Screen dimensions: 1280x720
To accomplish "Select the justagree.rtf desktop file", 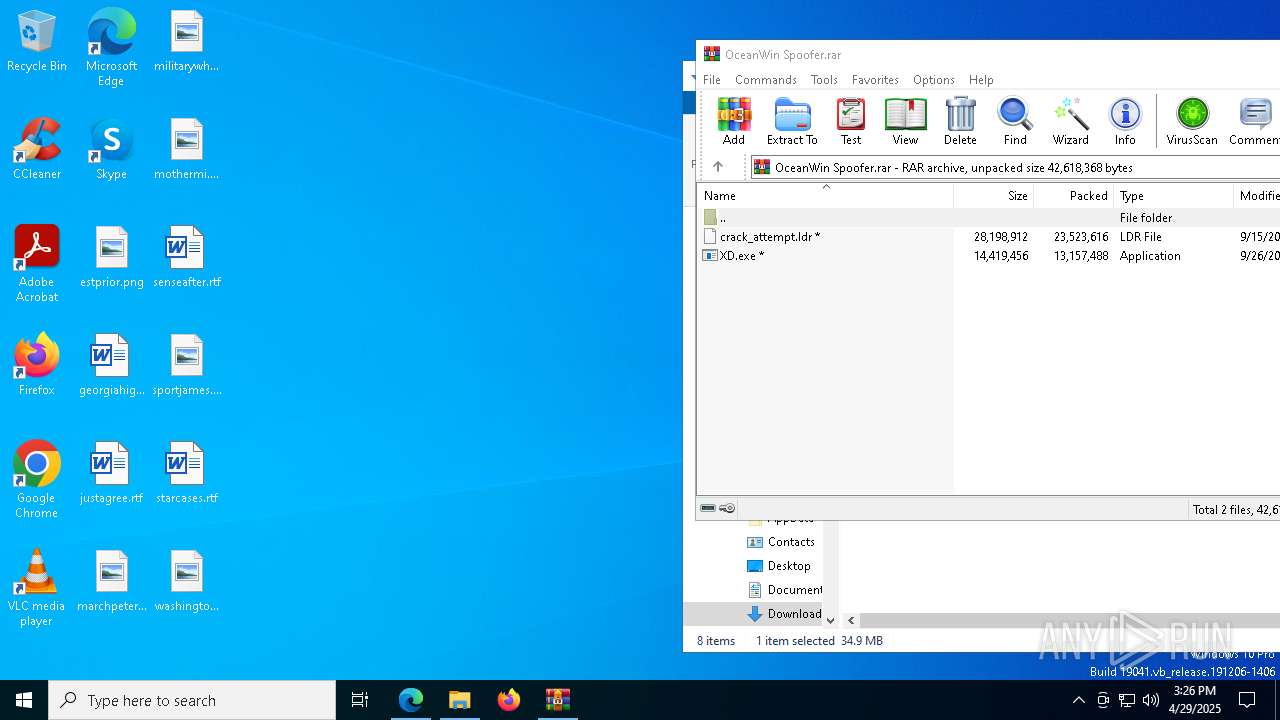I will click(x=111, y=473).
